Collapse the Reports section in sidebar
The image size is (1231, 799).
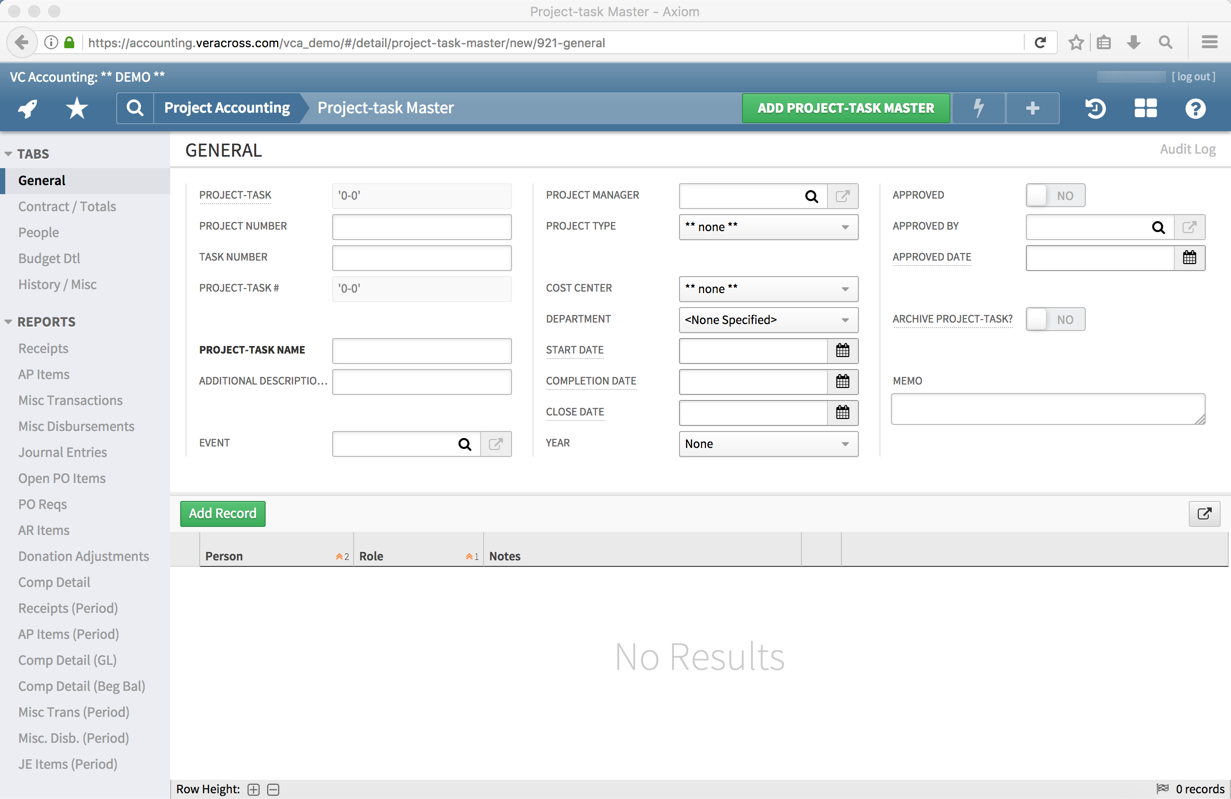[x=9, y=322]
